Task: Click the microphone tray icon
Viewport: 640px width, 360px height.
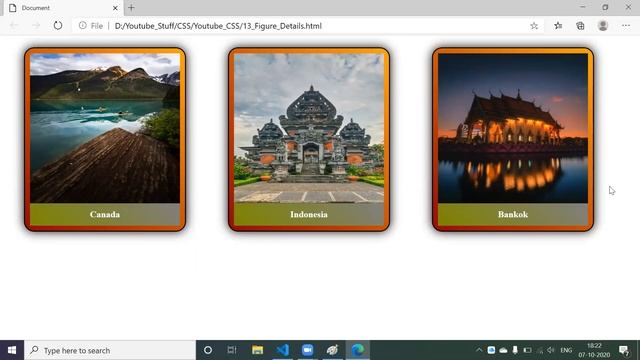Action: (x=515, y=350)
